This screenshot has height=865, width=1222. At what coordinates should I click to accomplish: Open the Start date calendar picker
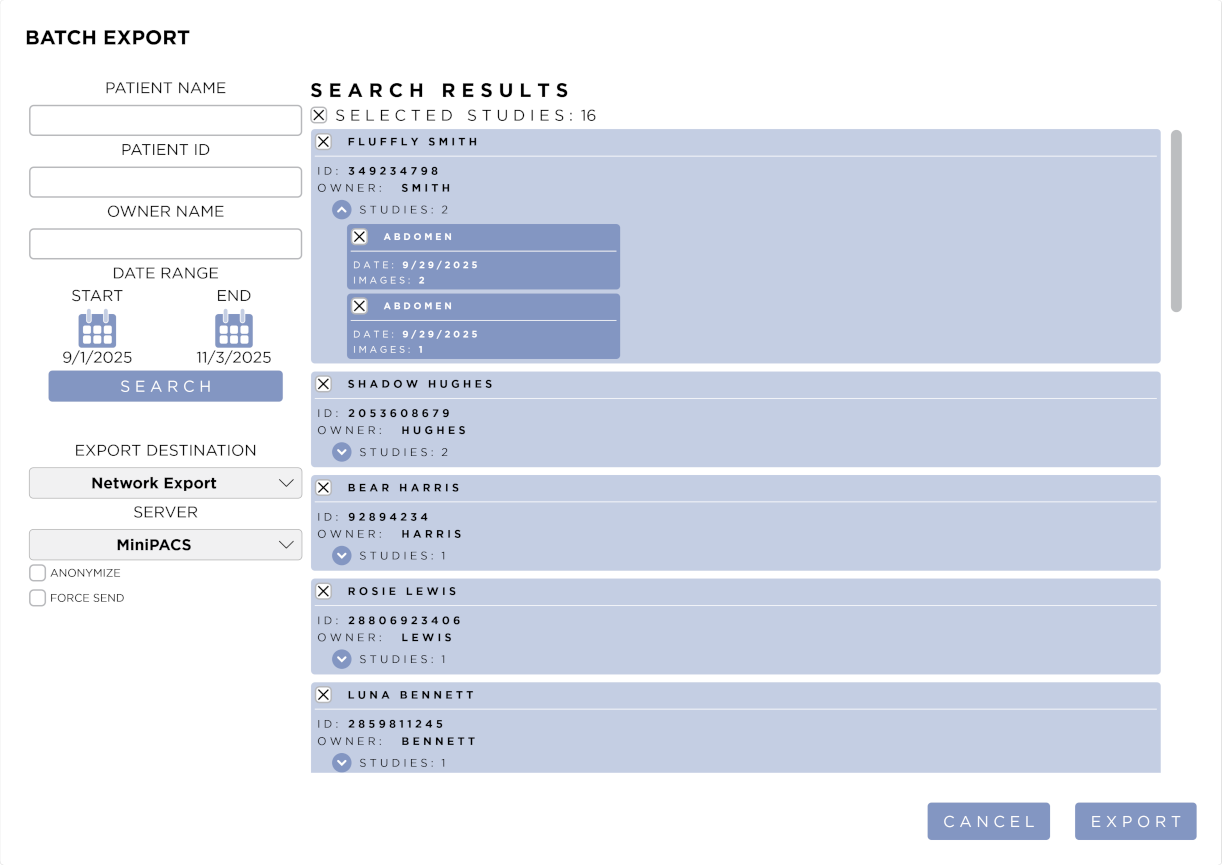[x=97, y=330]
